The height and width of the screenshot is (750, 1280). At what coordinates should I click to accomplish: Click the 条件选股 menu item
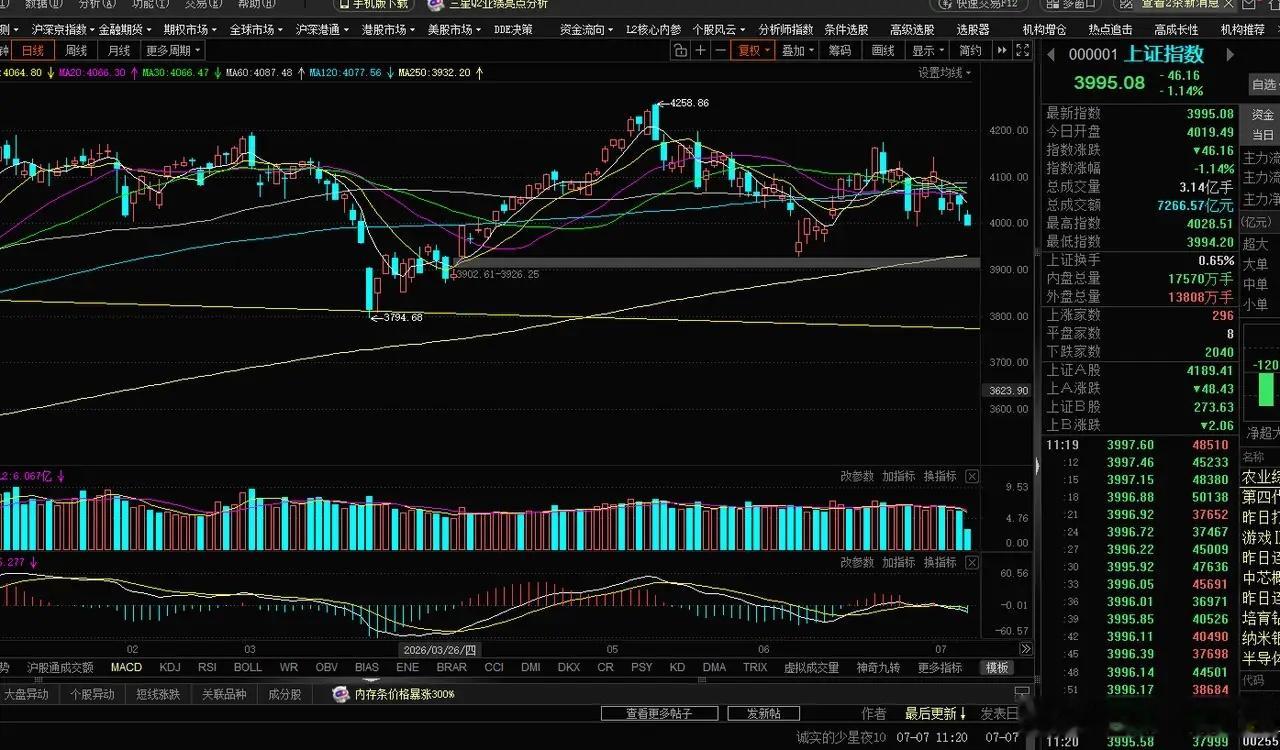point(846,30)
